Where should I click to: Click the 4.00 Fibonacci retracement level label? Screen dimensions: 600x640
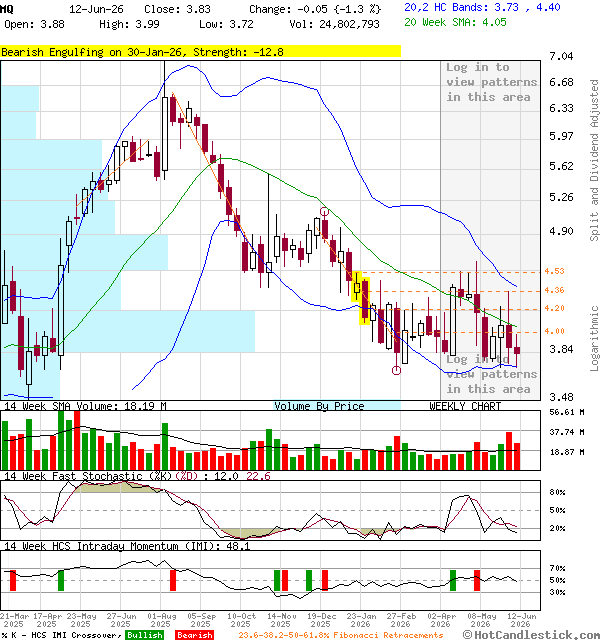[x=554, y=331]
